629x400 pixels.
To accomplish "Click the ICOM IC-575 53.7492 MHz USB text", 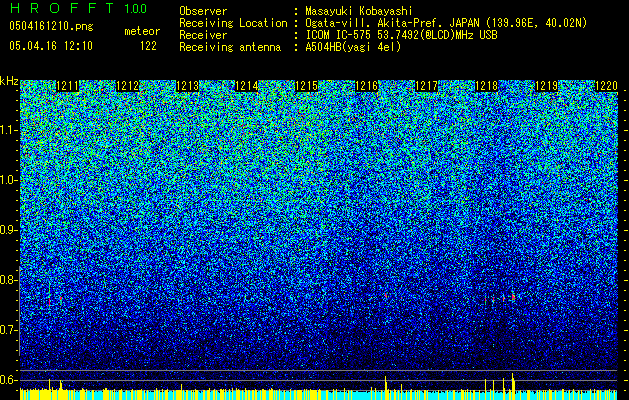I will pos(401,35).
